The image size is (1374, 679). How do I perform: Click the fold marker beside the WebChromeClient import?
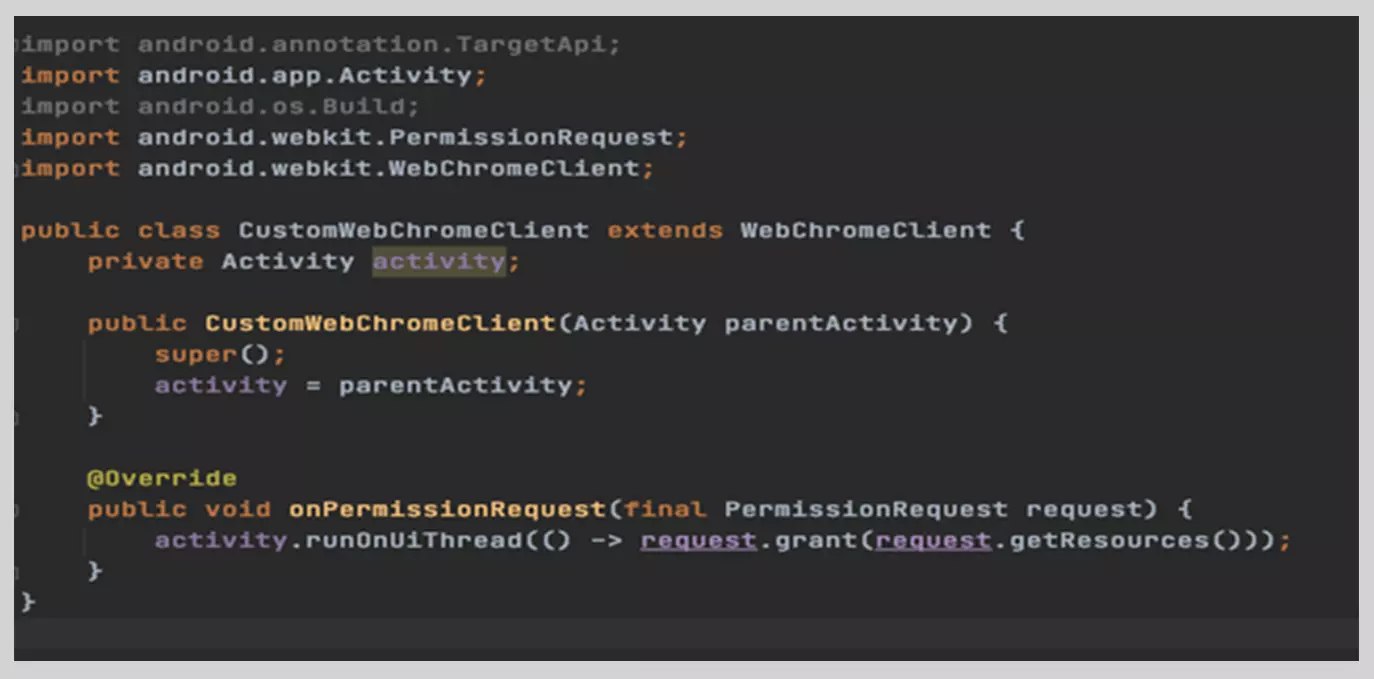(17, 168)
